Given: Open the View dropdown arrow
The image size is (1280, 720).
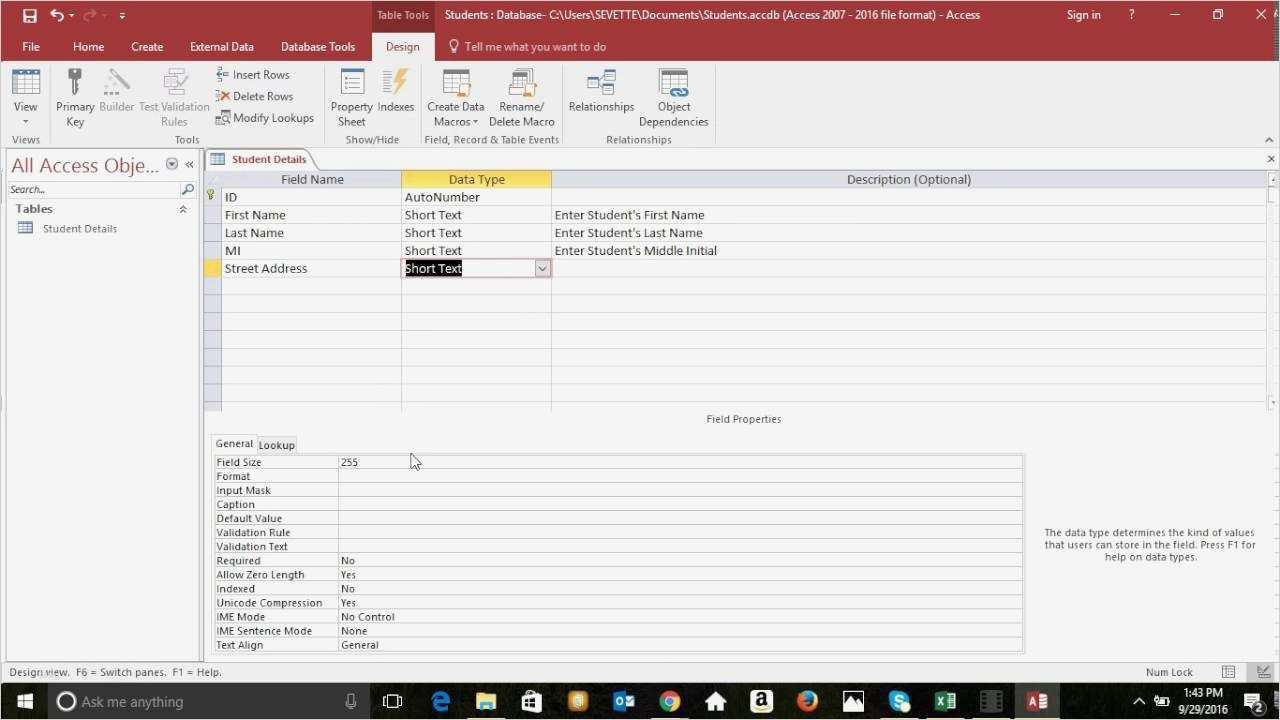Looking at the screenshot, I should [25, 120].
